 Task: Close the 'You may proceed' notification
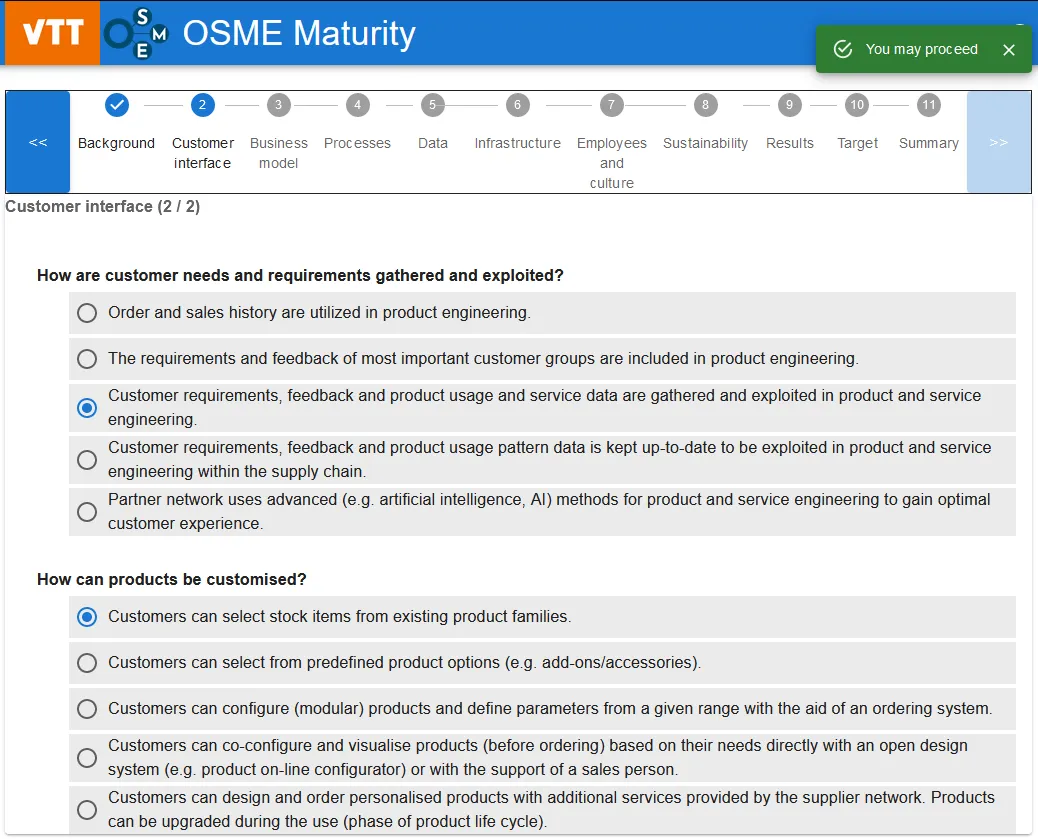coord(1009,50)
